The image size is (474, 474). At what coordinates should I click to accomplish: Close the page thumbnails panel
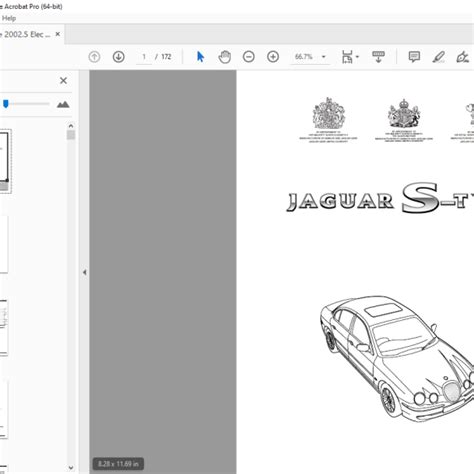click(63, 80)
